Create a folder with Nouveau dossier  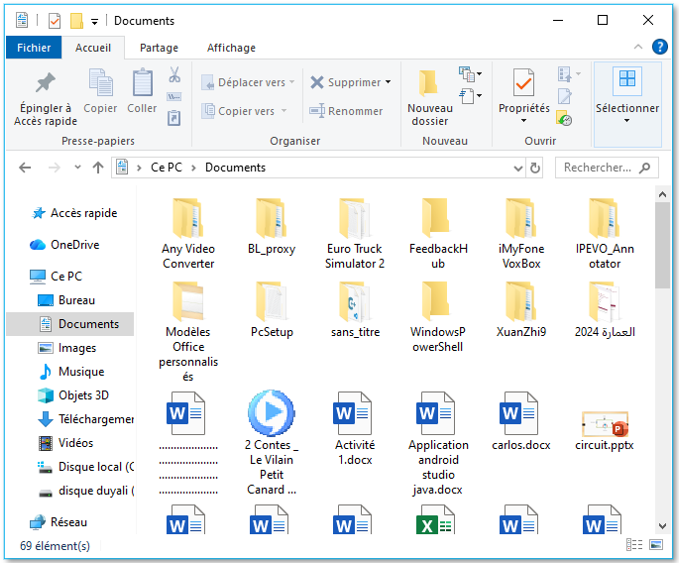(430, 97)
